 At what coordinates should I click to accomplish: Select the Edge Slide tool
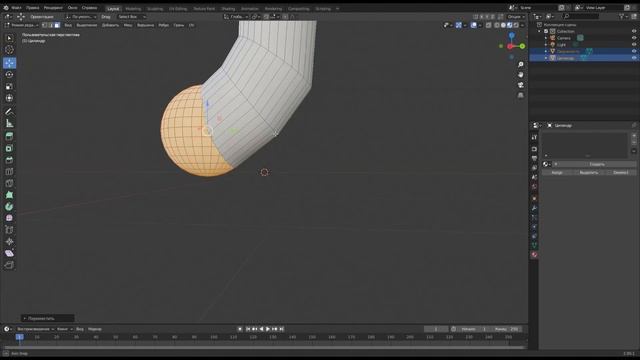point(9,230)
